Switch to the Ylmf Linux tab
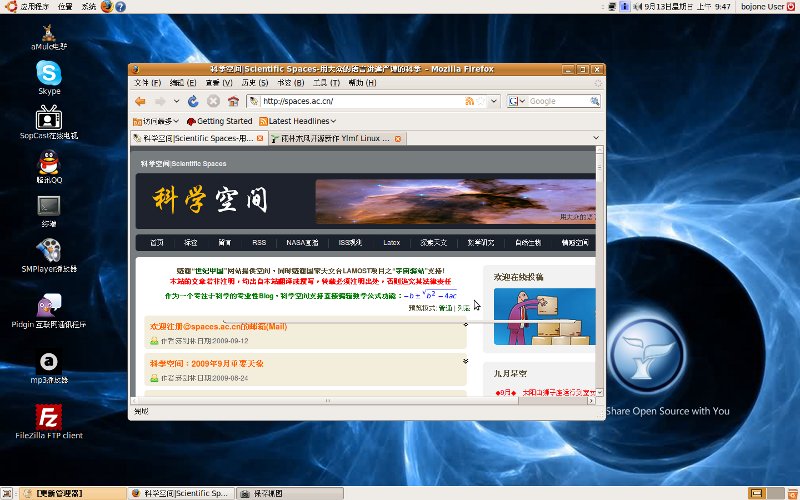 click(330, 138)
